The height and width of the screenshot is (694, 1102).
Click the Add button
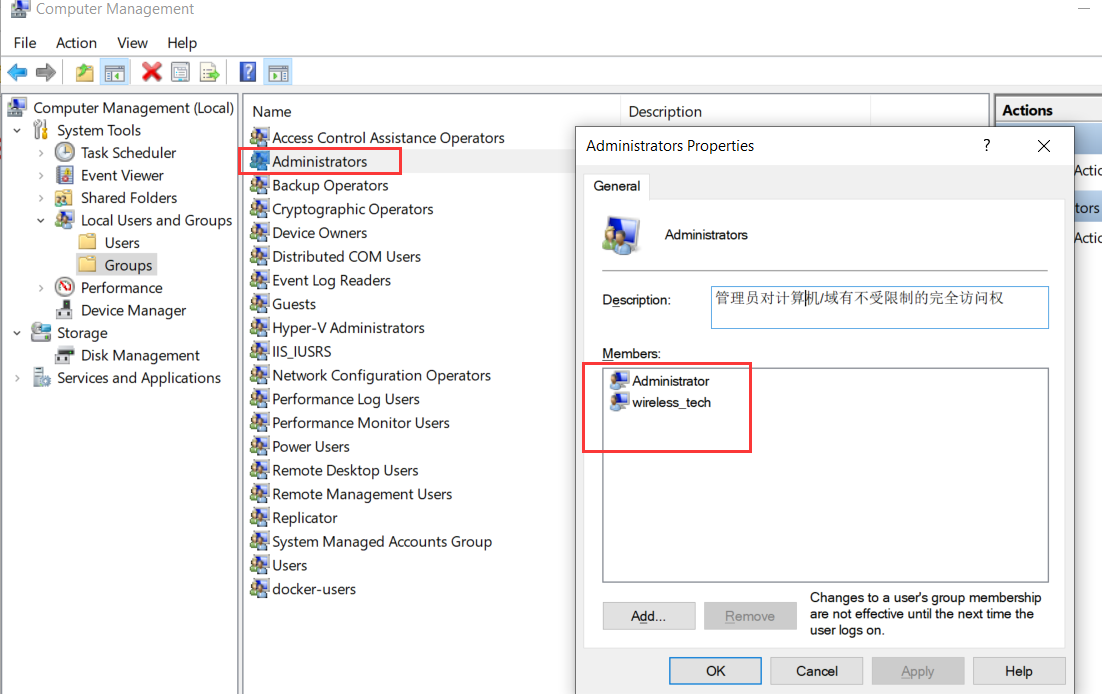648,615
